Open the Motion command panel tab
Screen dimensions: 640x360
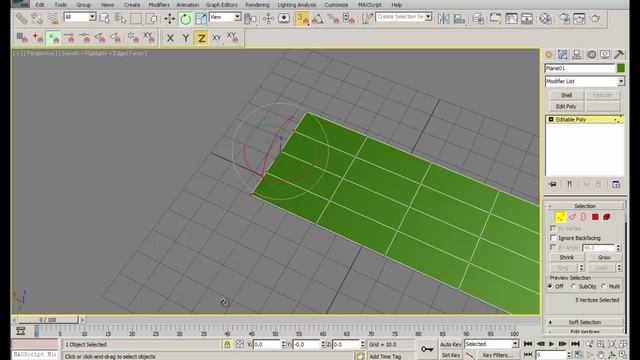(591, 54)
